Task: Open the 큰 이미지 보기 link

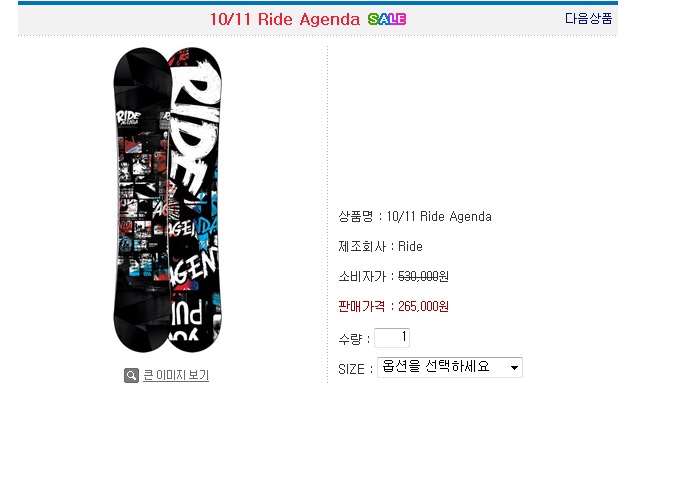Action: click(176, 376)
